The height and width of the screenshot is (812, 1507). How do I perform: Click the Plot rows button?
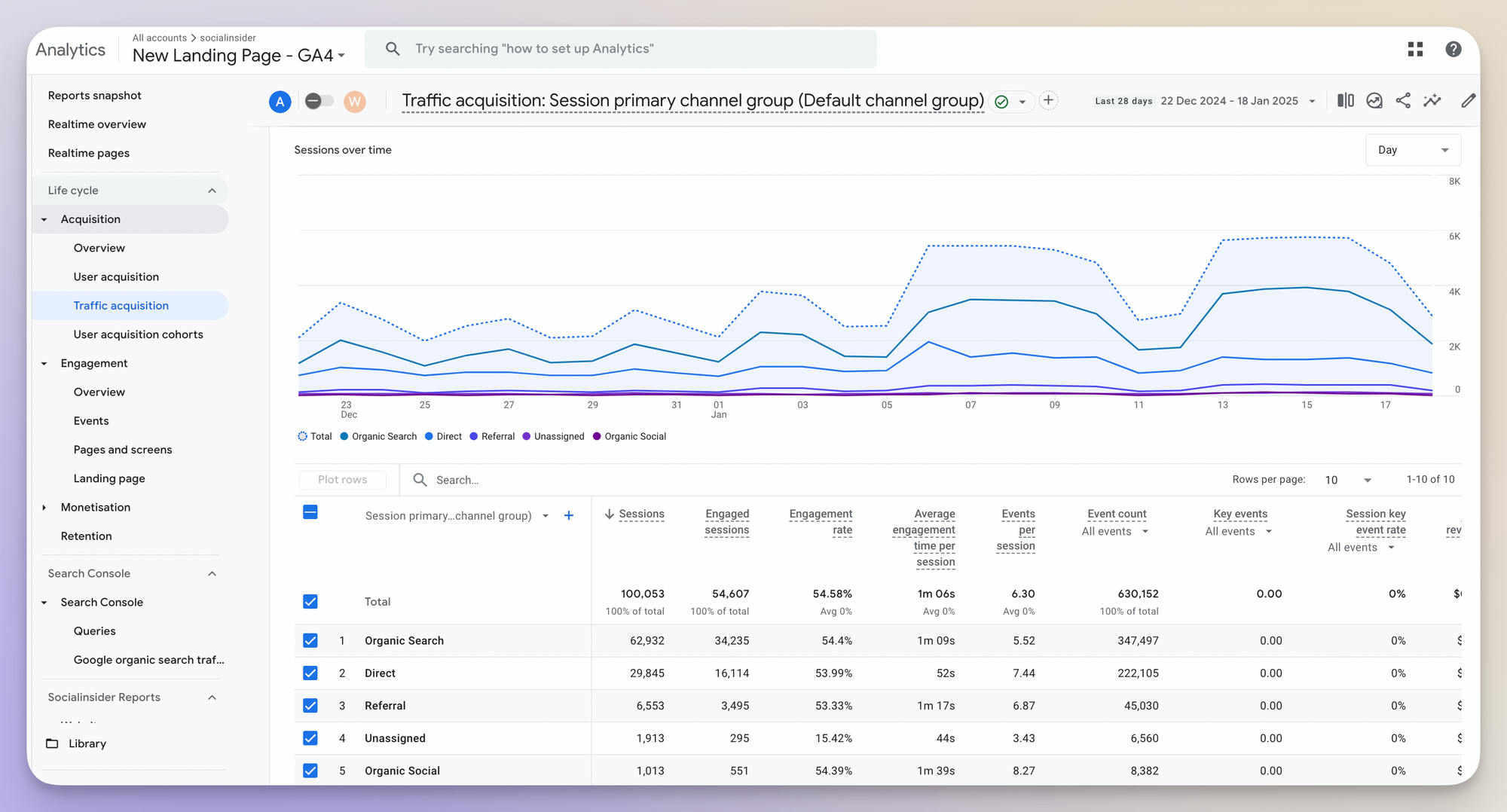coord(343,480)
